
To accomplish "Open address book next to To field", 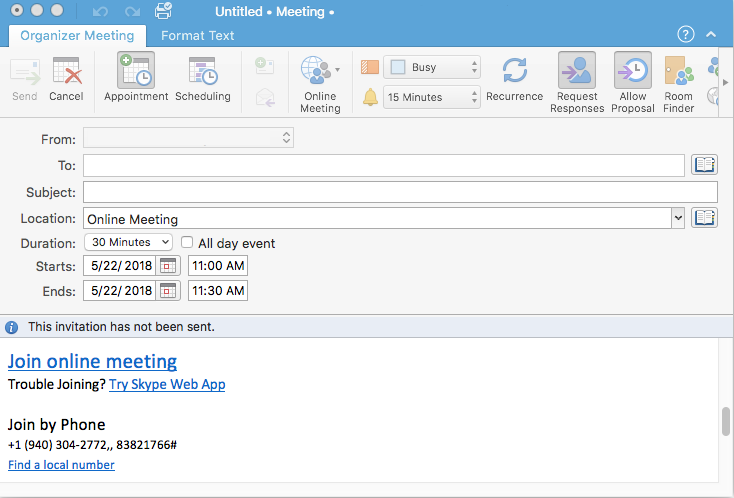I will 704,165.
